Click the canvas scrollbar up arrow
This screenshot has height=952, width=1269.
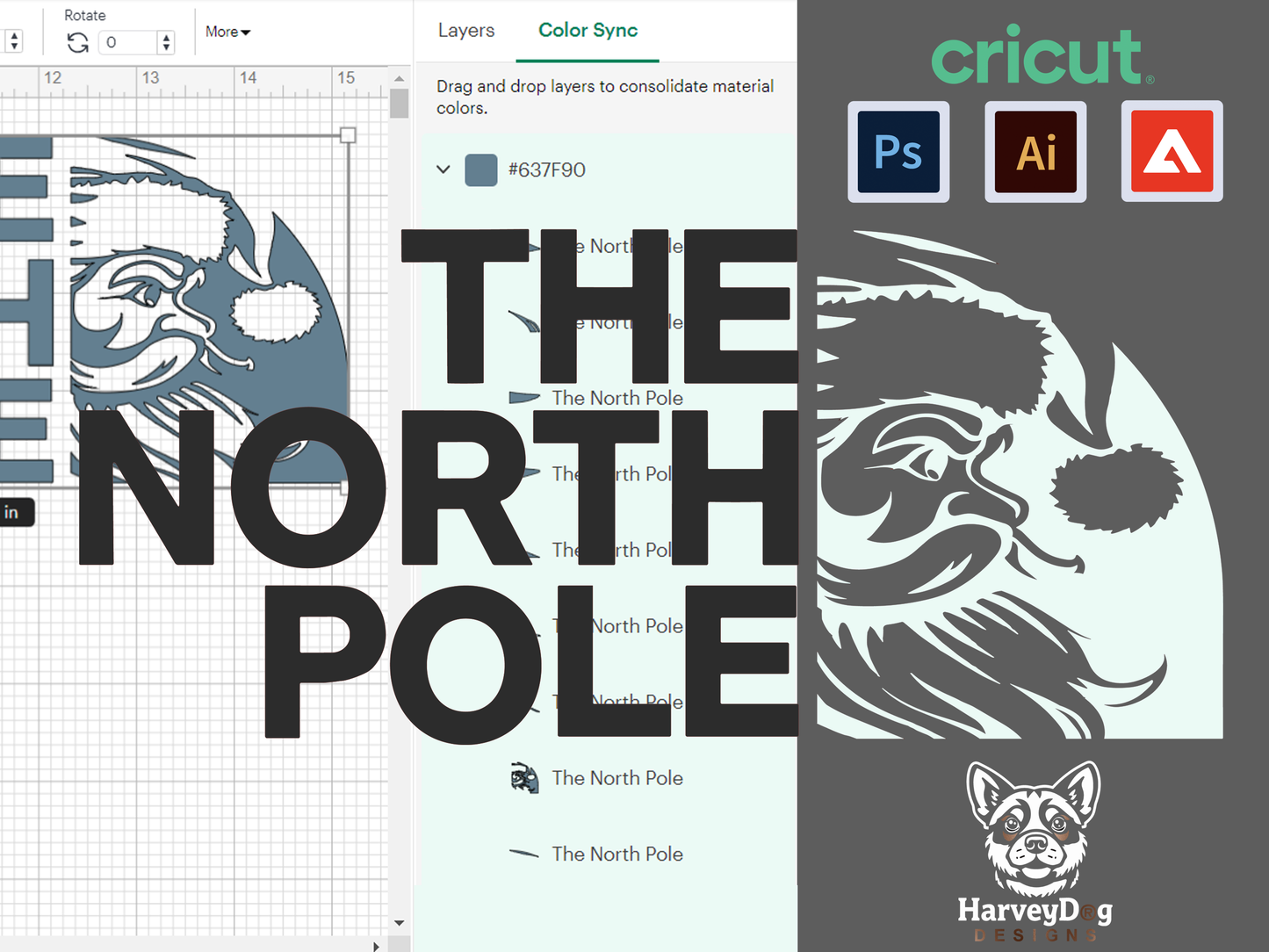(x=400, y=78)
